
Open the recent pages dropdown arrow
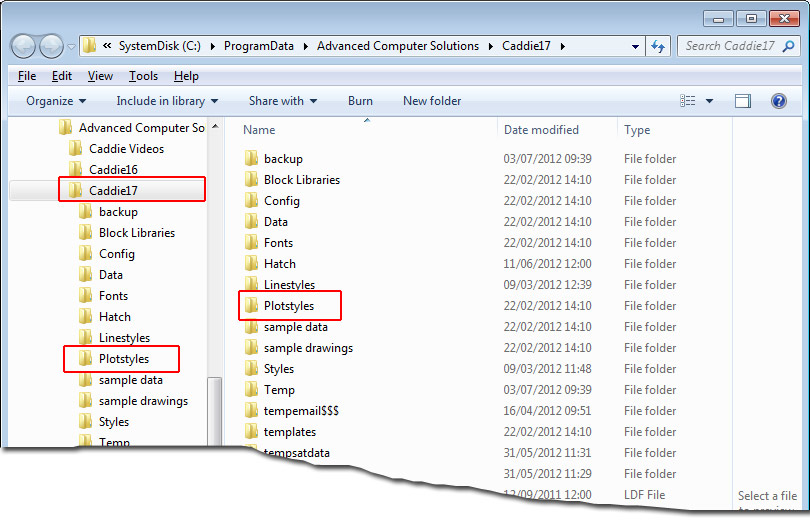click(71, 47)
